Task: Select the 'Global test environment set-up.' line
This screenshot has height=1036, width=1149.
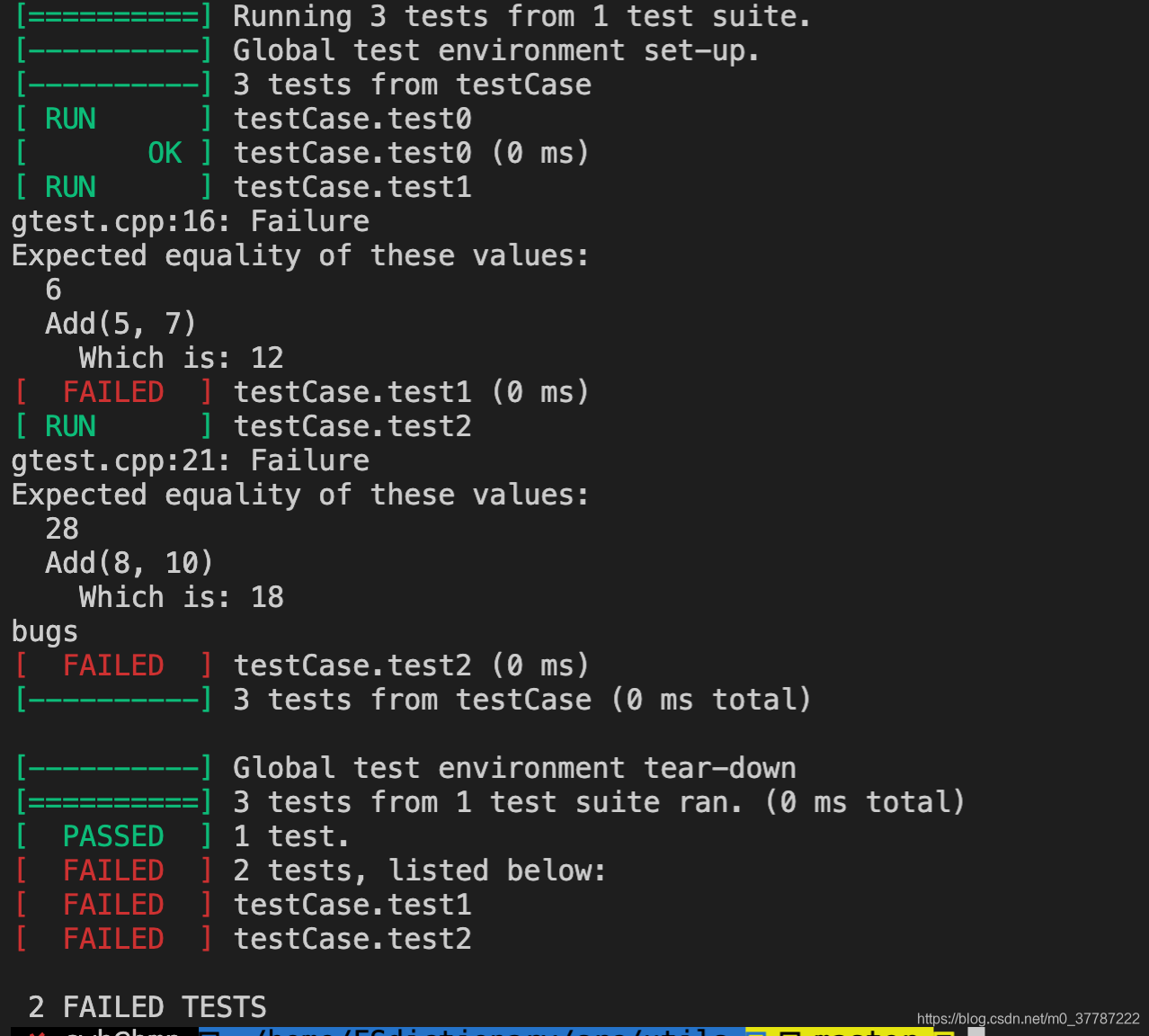Action: (x=496, y=51)
